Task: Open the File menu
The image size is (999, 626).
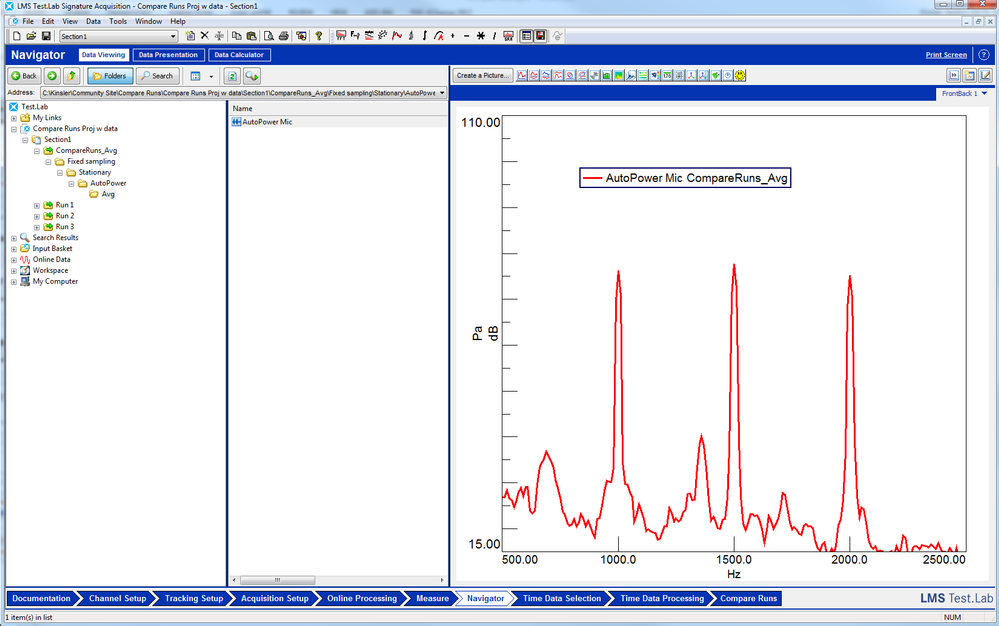Action: [x=28, y=21]
